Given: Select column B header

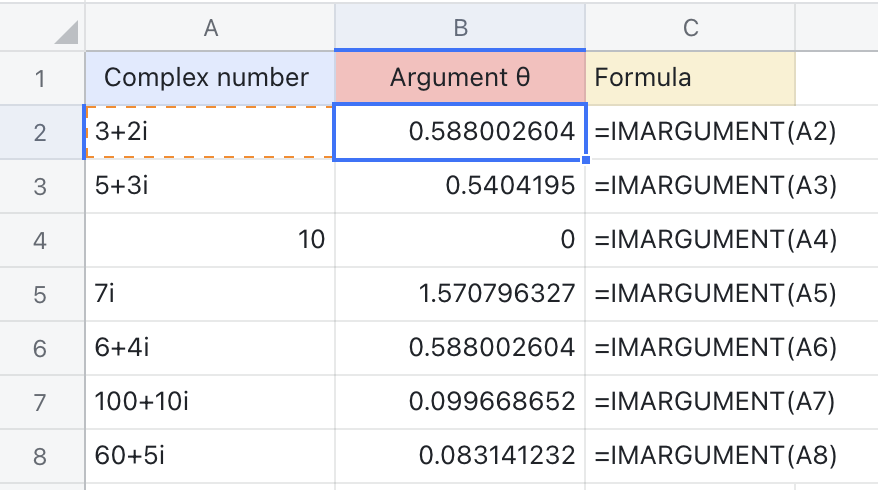Looking at the screenshot, I should tap(460, 28).
